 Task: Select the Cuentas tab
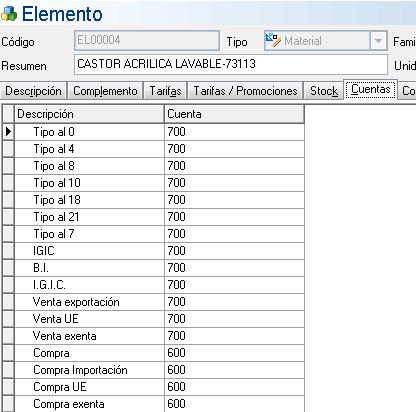click(x=371, y=89)
